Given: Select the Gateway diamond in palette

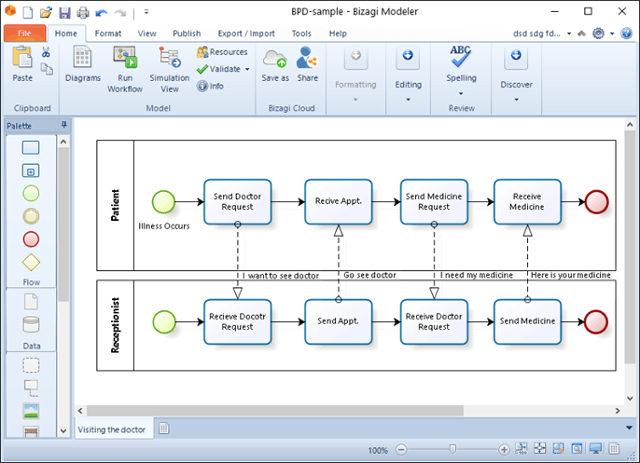Looking at the screenshot, I should click(31, 263).
